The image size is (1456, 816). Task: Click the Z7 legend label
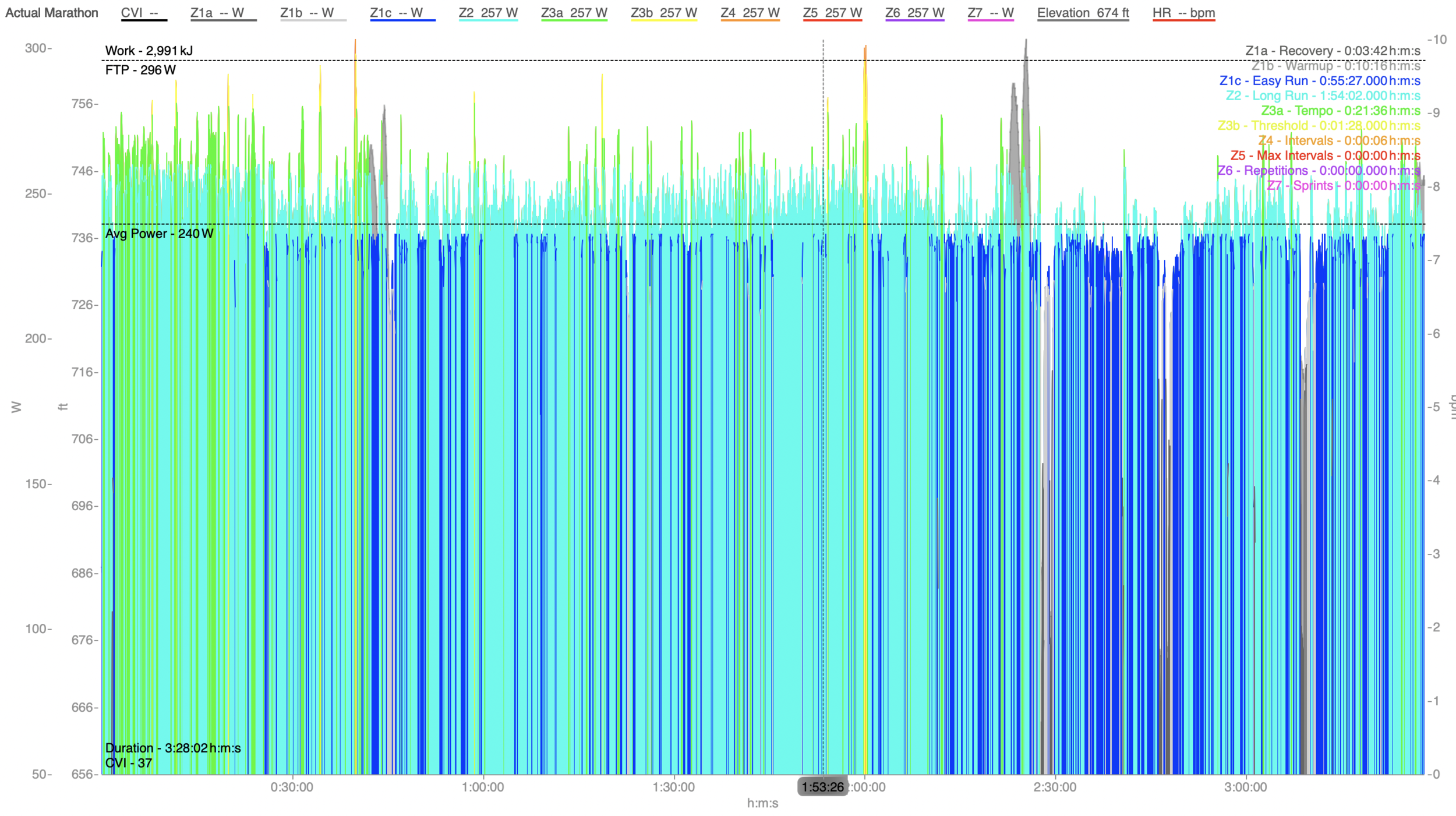(x=990, y=13)
